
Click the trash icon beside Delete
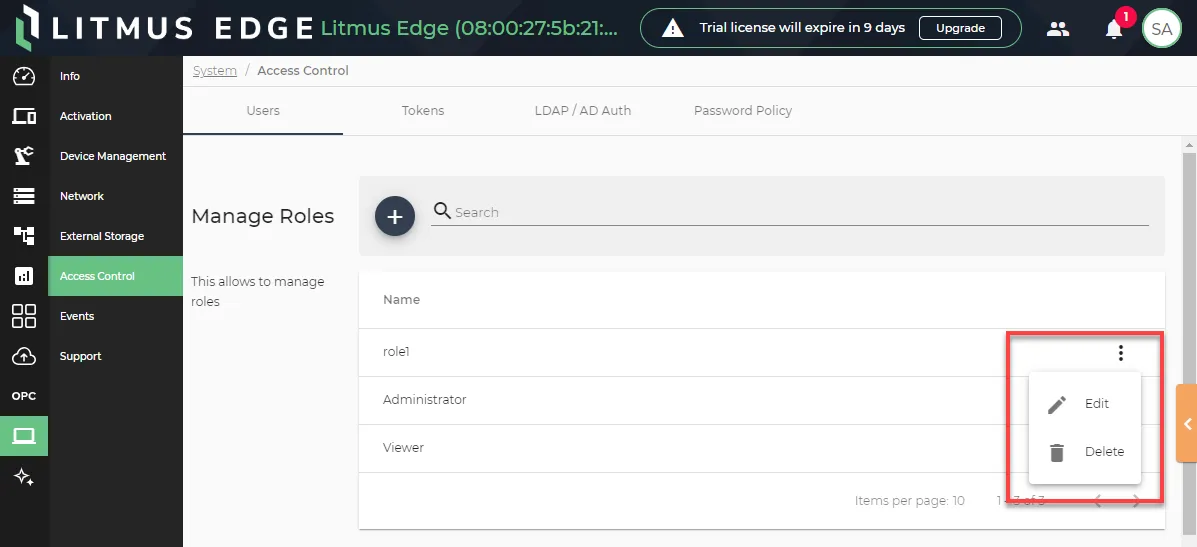(x=1057, y=452)
